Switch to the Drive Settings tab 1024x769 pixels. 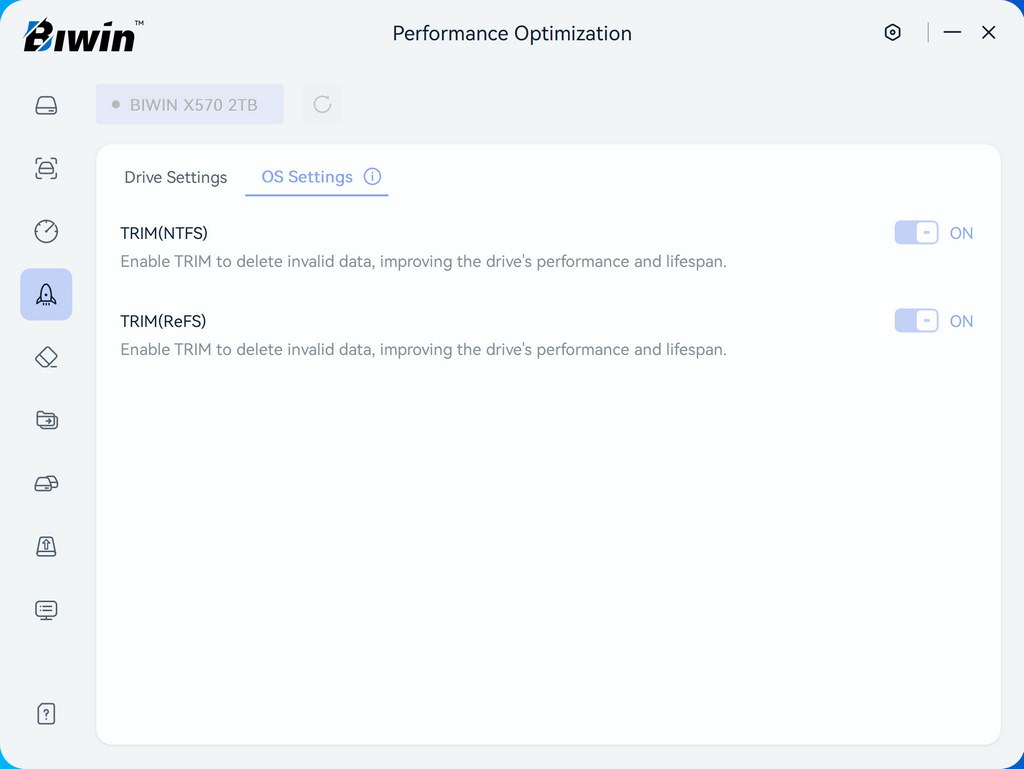click(176, 177)
